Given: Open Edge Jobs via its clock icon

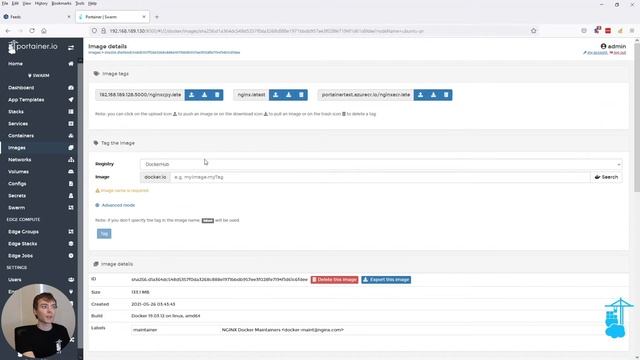Looking at the screenshot, I should coord(71,256).
